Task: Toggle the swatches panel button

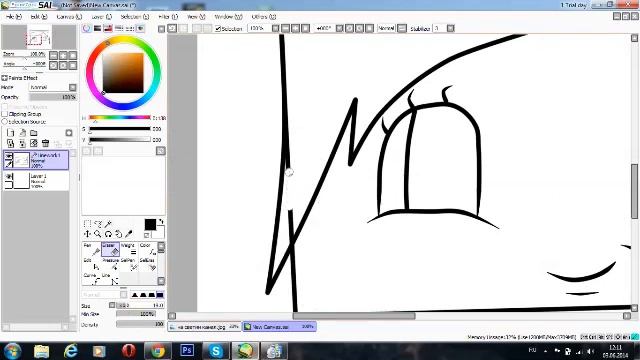Action: 130,28
